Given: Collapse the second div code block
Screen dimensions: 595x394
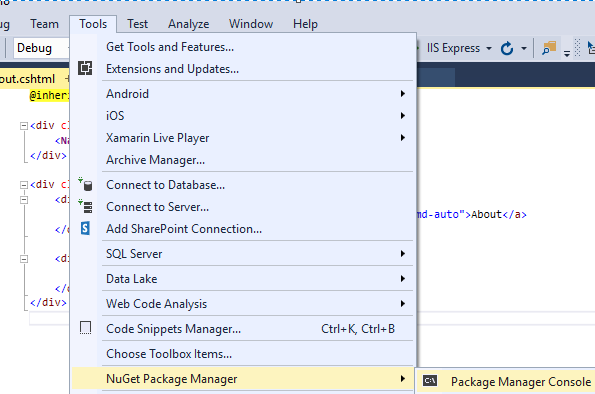Looking at the screenshot, I should [24, 185].
